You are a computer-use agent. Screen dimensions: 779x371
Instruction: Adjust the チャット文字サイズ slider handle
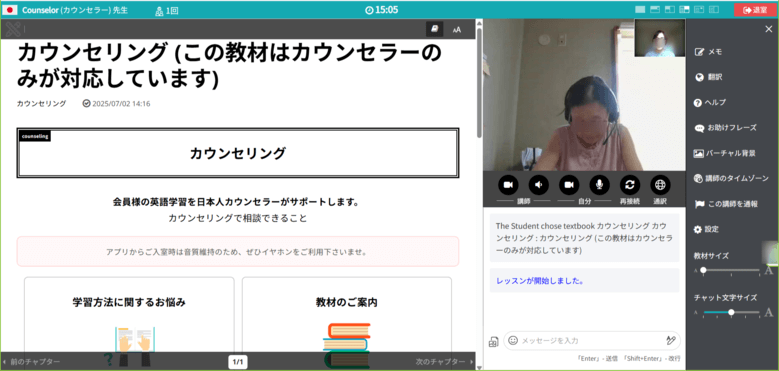pos(731,312)
